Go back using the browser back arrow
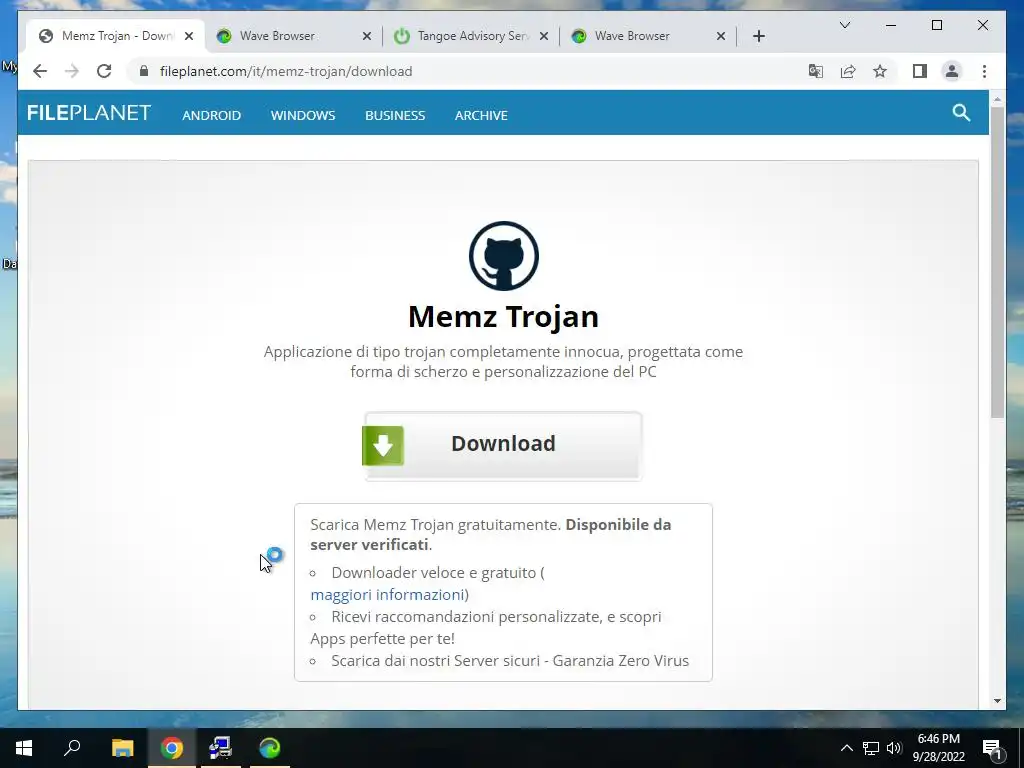 [40, 71]
